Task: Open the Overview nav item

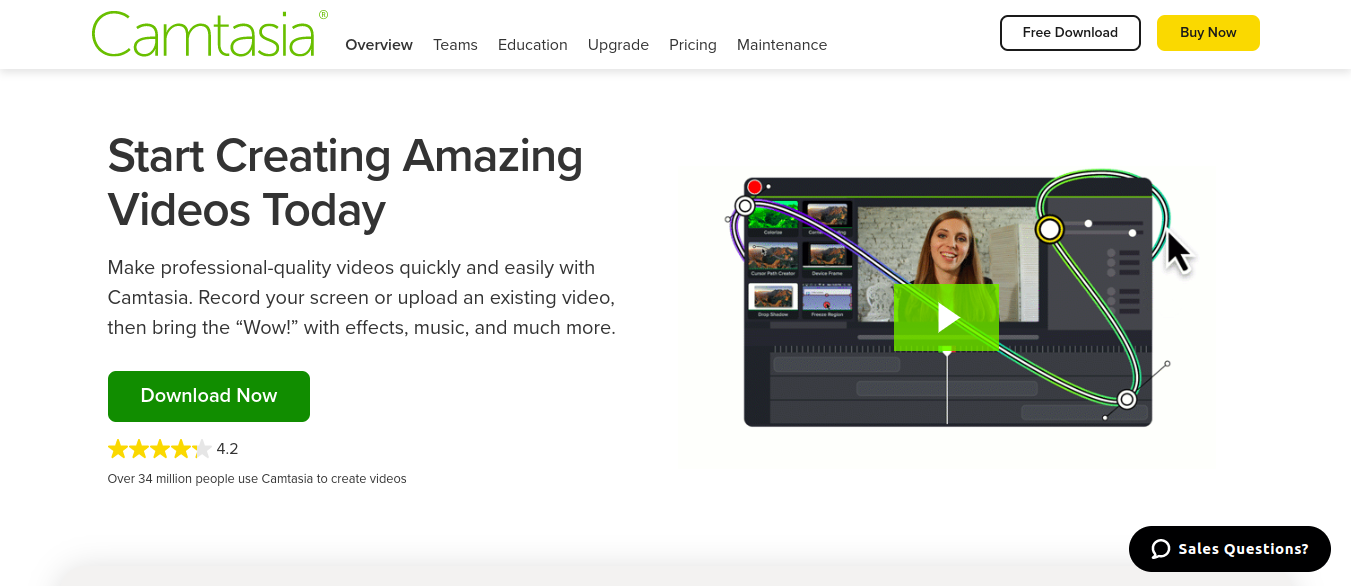Action: point(379,45)
